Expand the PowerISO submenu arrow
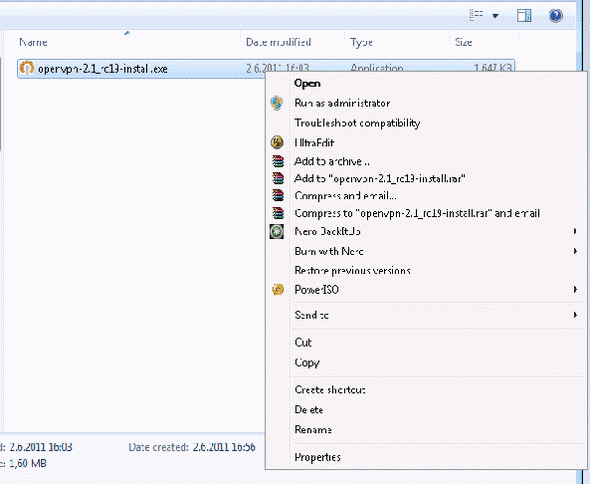590x484 pixels. pos(575,289)
